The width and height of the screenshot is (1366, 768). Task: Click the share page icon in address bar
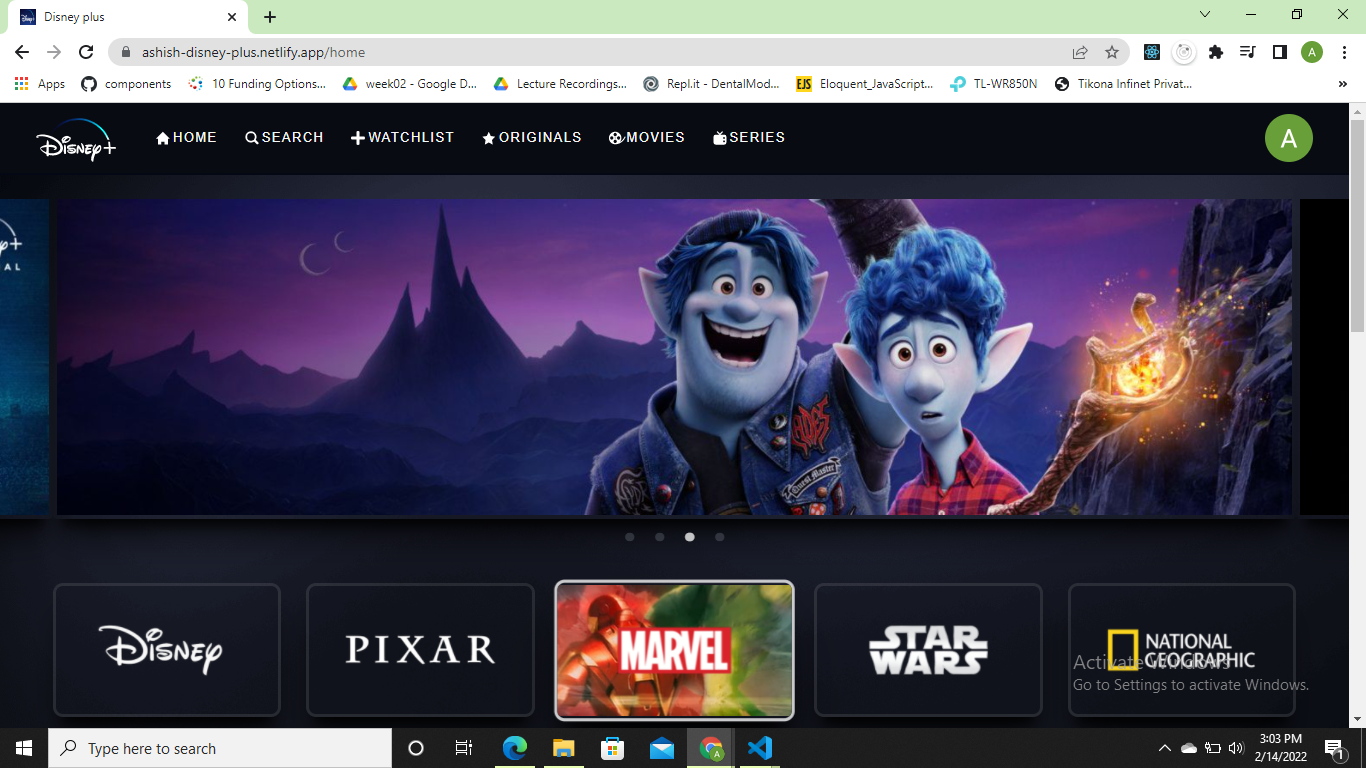tap(1080, 52)
